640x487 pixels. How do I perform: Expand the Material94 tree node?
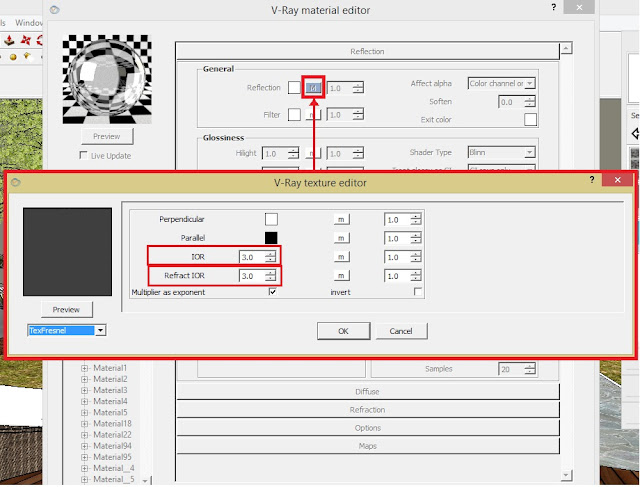[84, 446]
